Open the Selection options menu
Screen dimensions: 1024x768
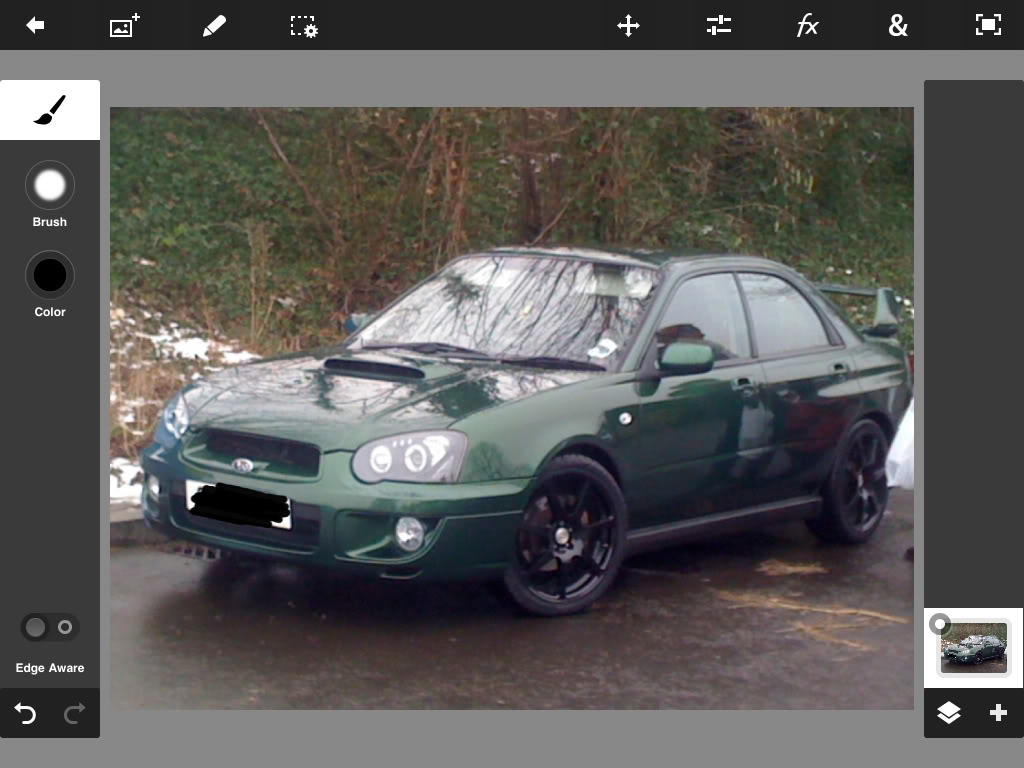point(304,26)
